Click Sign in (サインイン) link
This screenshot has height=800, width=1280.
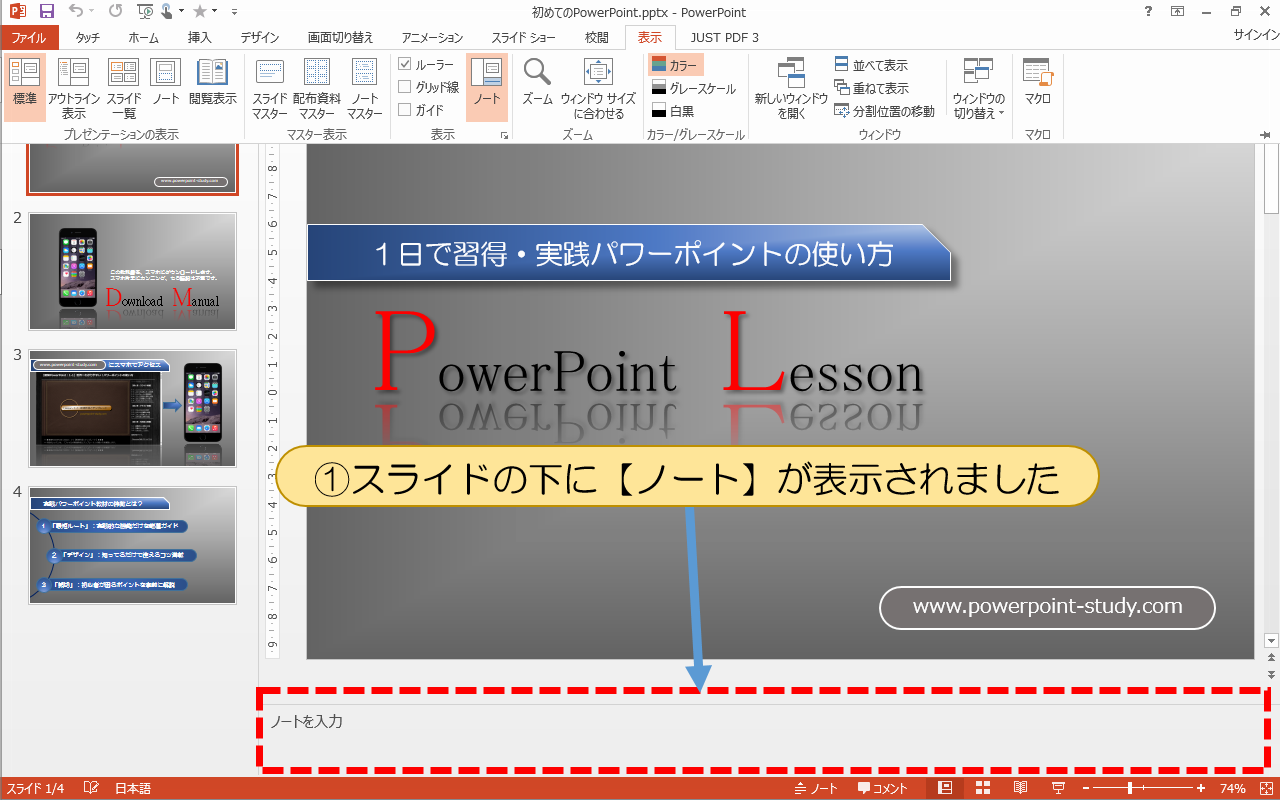click(x=1255, y=35)
